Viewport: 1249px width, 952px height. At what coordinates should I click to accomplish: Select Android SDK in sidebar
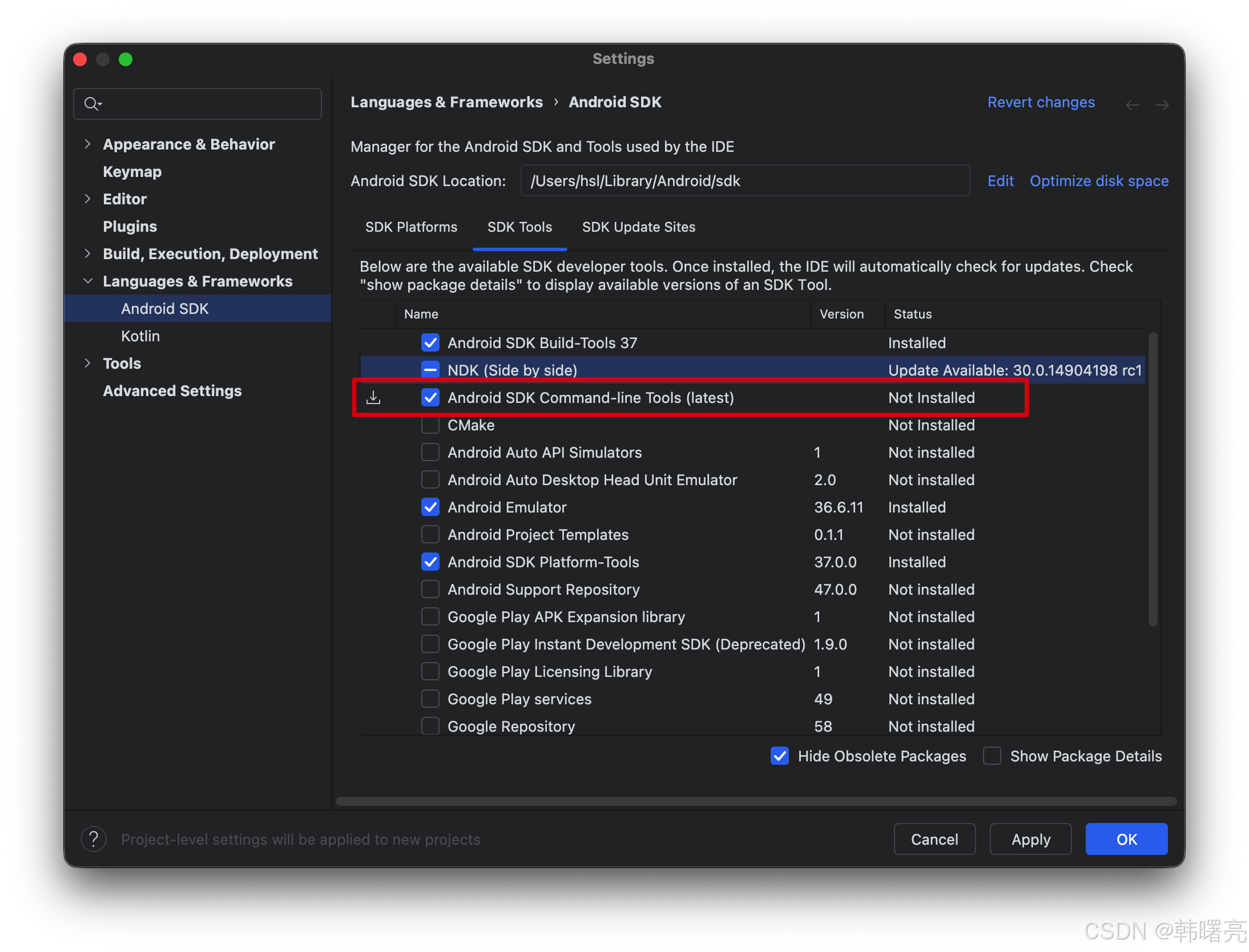[x=198, y=308]
